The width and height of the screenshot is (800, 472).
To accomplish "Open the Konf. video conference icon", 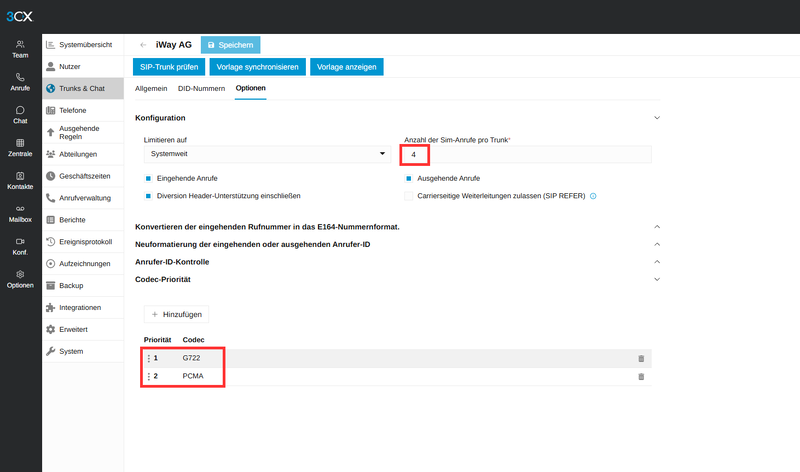I will [x=20, y=241].
